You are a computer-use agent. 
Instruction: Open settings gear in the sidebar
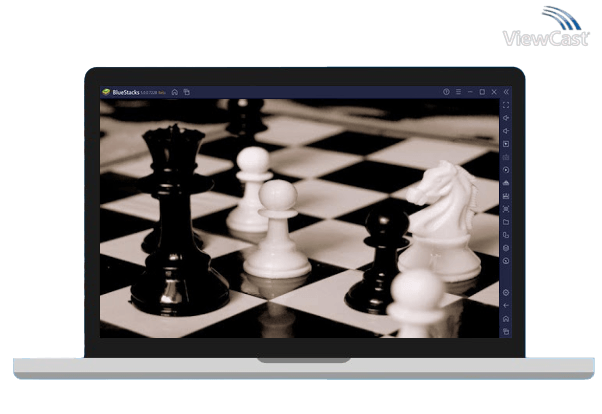506,293
